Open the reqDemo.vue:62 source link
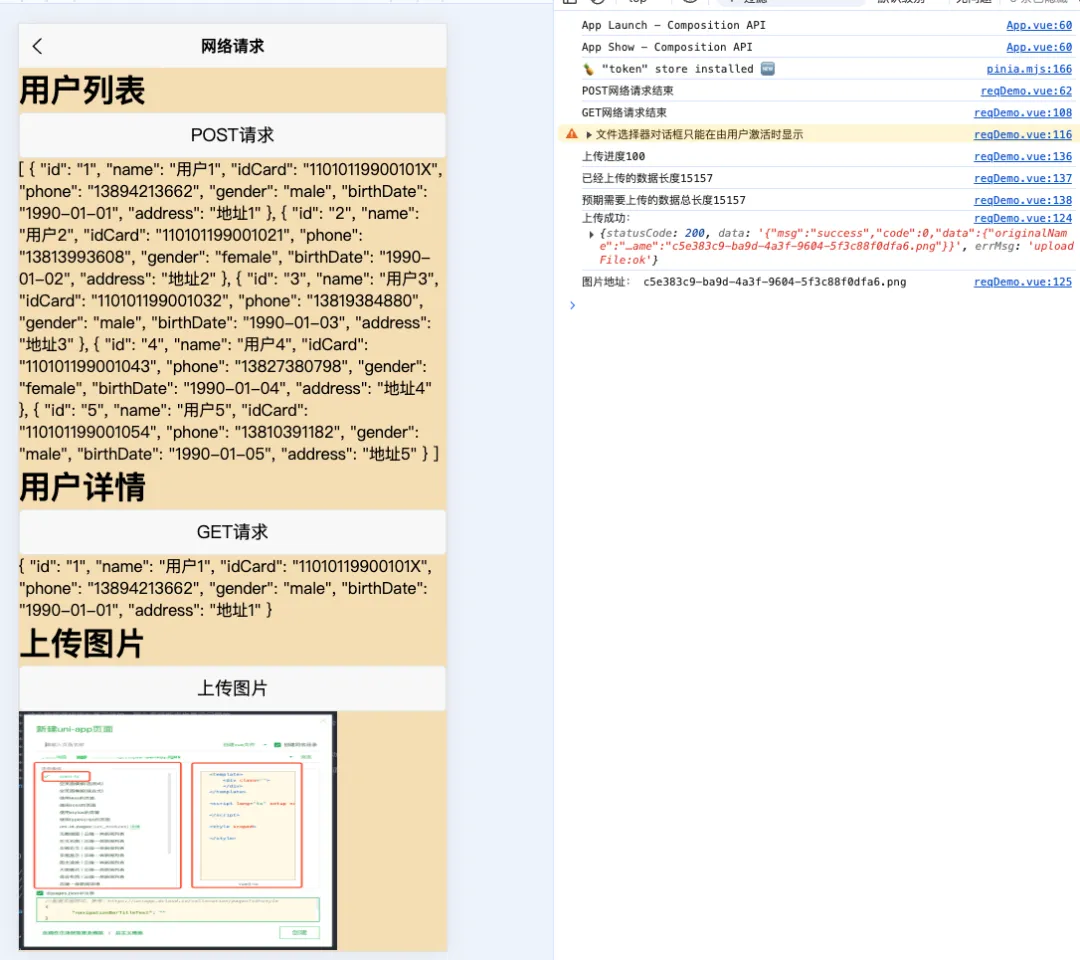The width and height of the screenshot is (1080, 960). pyautogui.click(x=1026, y=91)
